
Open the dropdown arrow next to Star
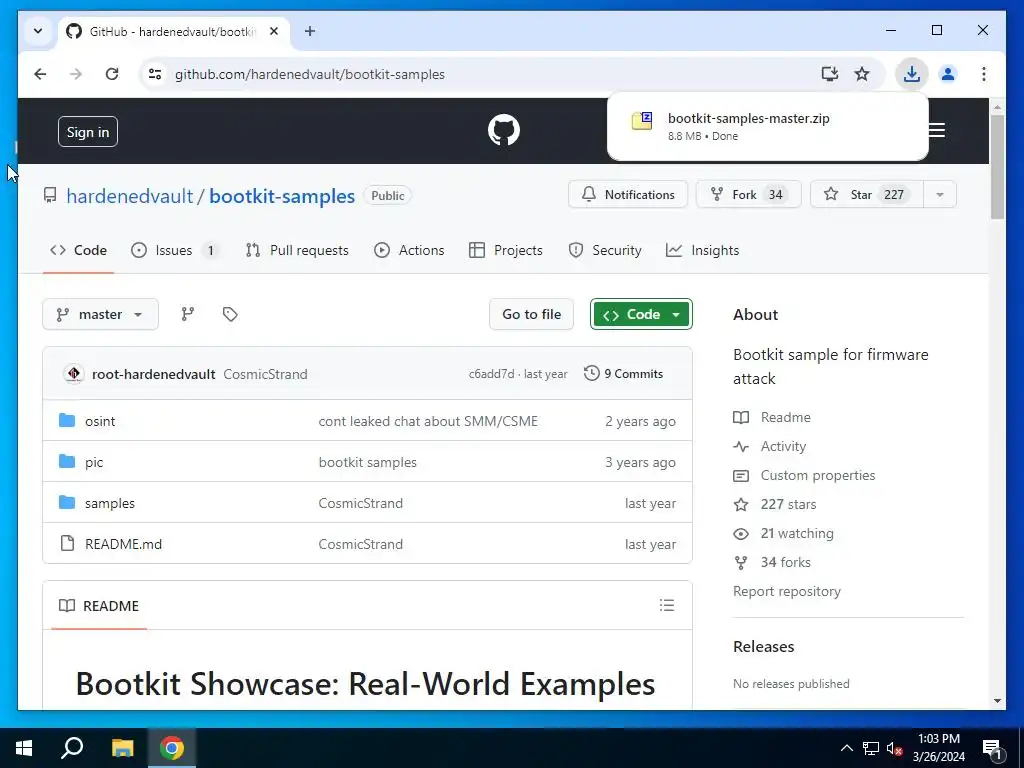point(940,195)
